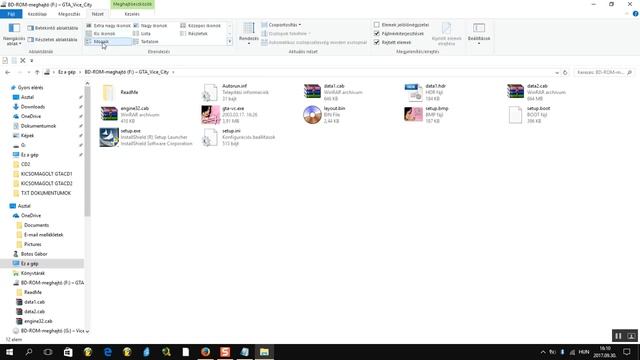Choose Tartalom layout option
The width and height of the screenshot is (640, 360).
click(146, 42)
